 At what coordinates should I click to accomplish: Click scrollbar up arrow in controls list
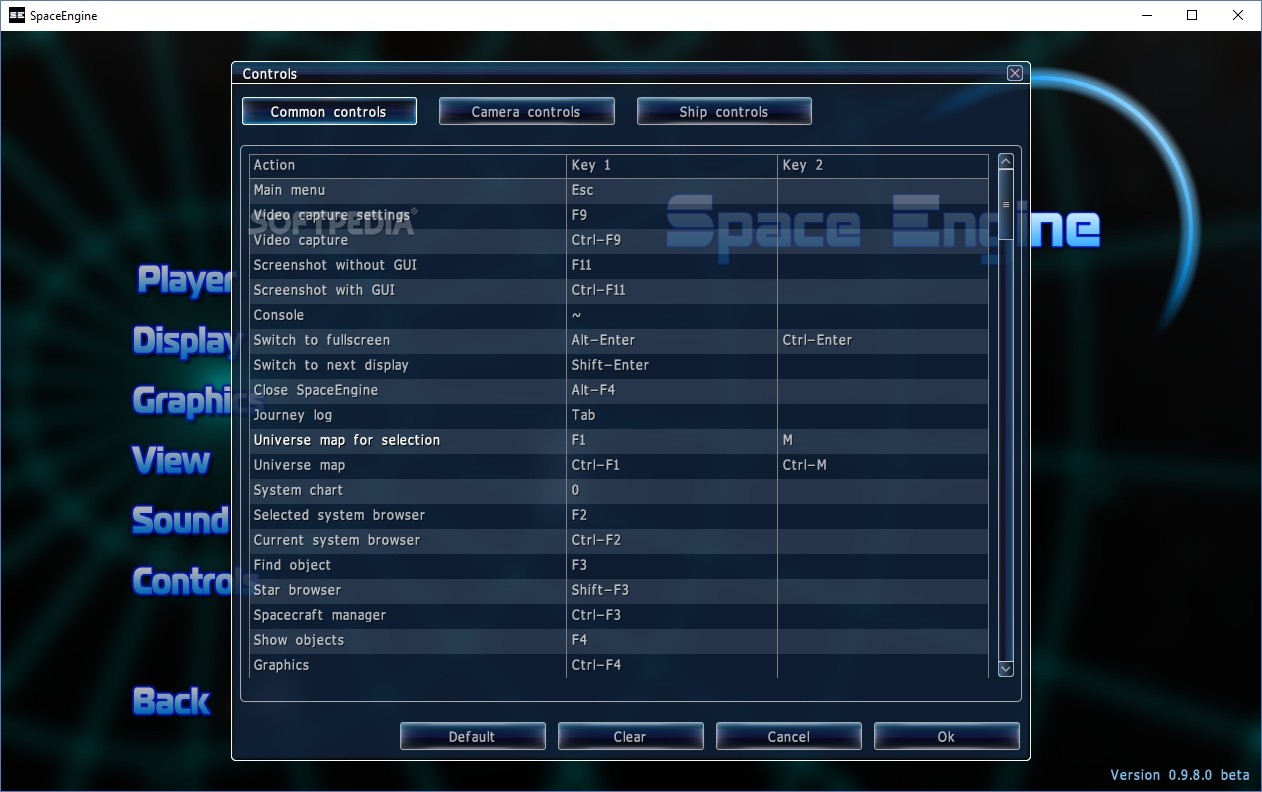1006,162
